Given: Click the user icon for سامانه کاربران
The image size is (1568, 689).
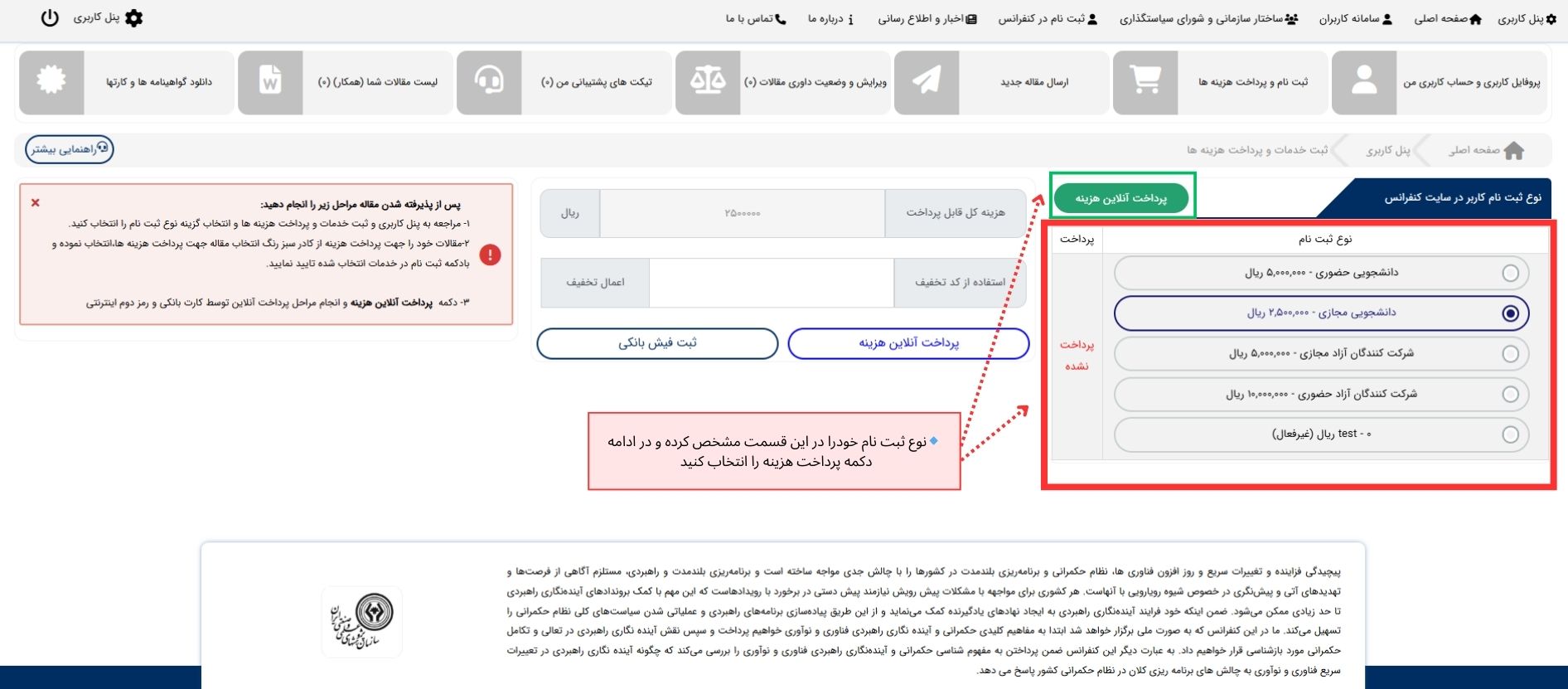Looking at the screenshot, I should 1387,19.
